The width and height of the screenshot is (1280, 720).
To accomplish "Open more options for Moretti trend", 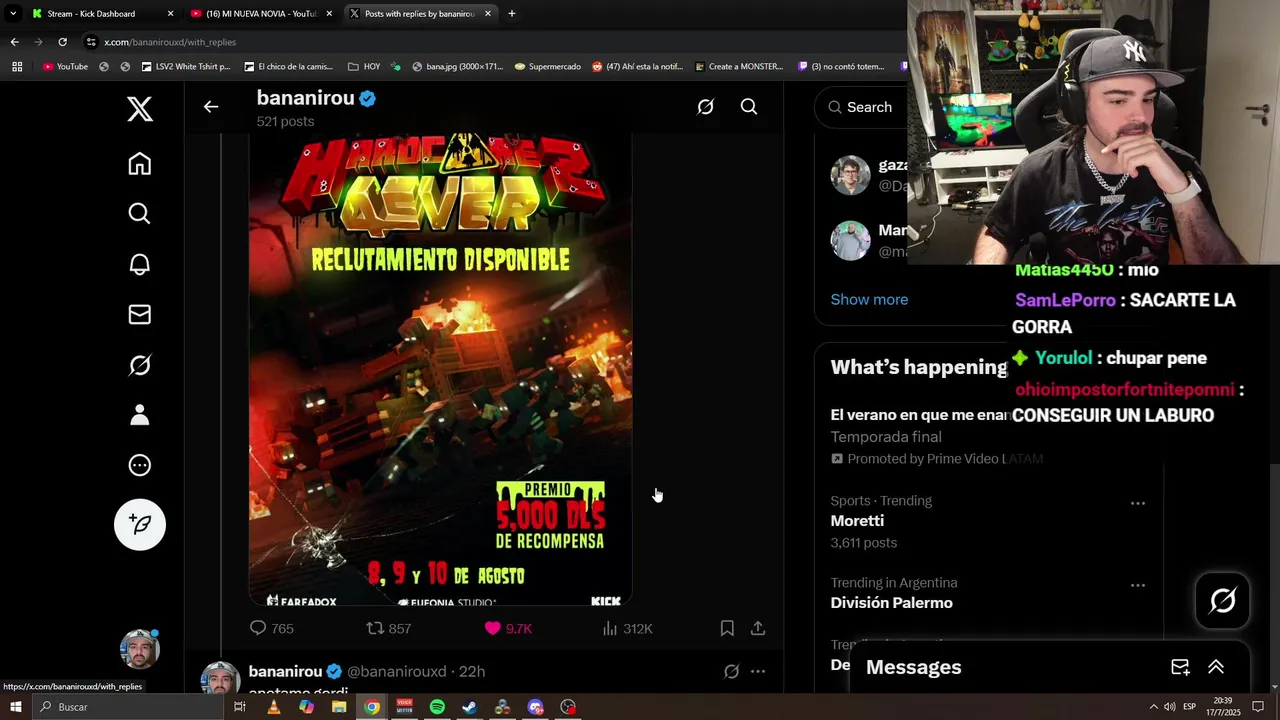I will point(1138,504).
